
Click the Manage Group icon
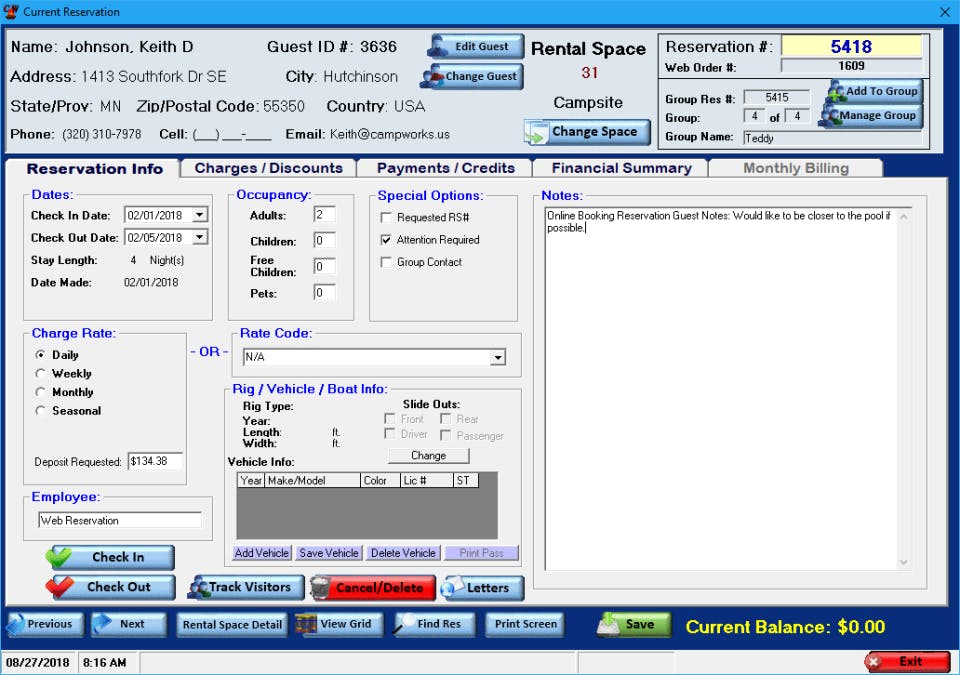coord(829,116)
